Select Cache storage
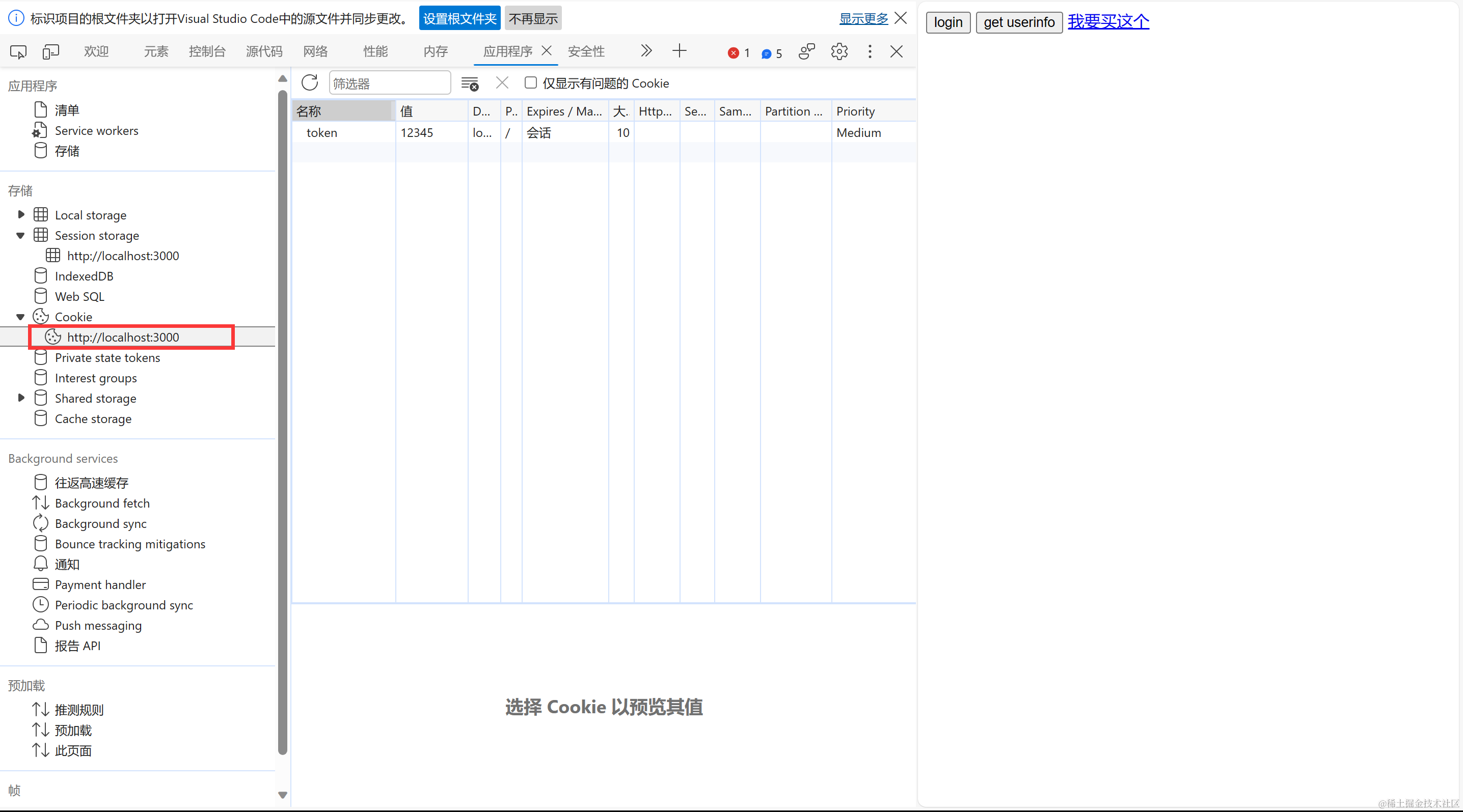Screen dimensions: 1463x812 [93, 419]
